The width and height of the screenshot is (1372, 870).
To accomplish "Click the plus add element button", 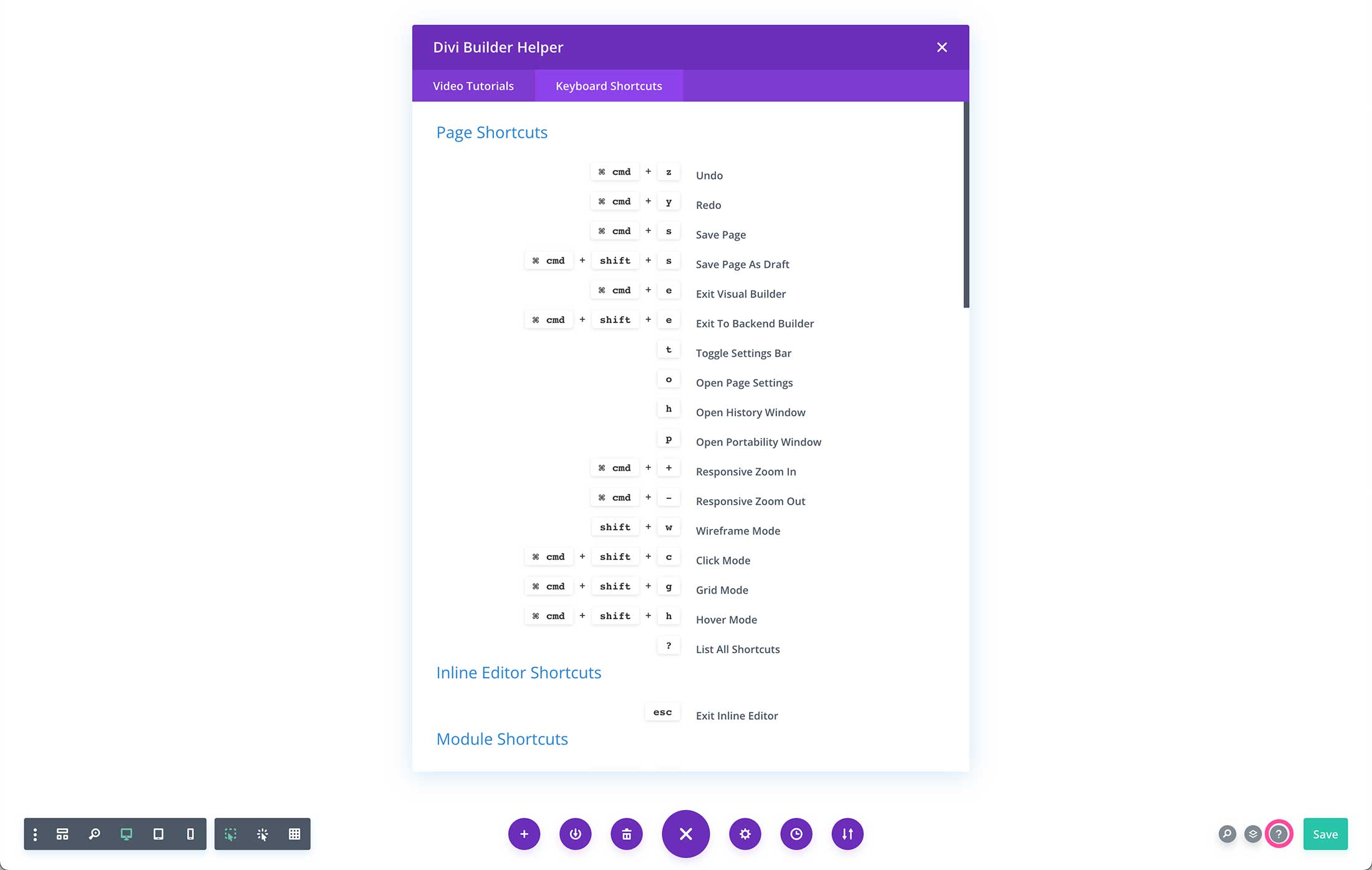I will pos(523,834).
